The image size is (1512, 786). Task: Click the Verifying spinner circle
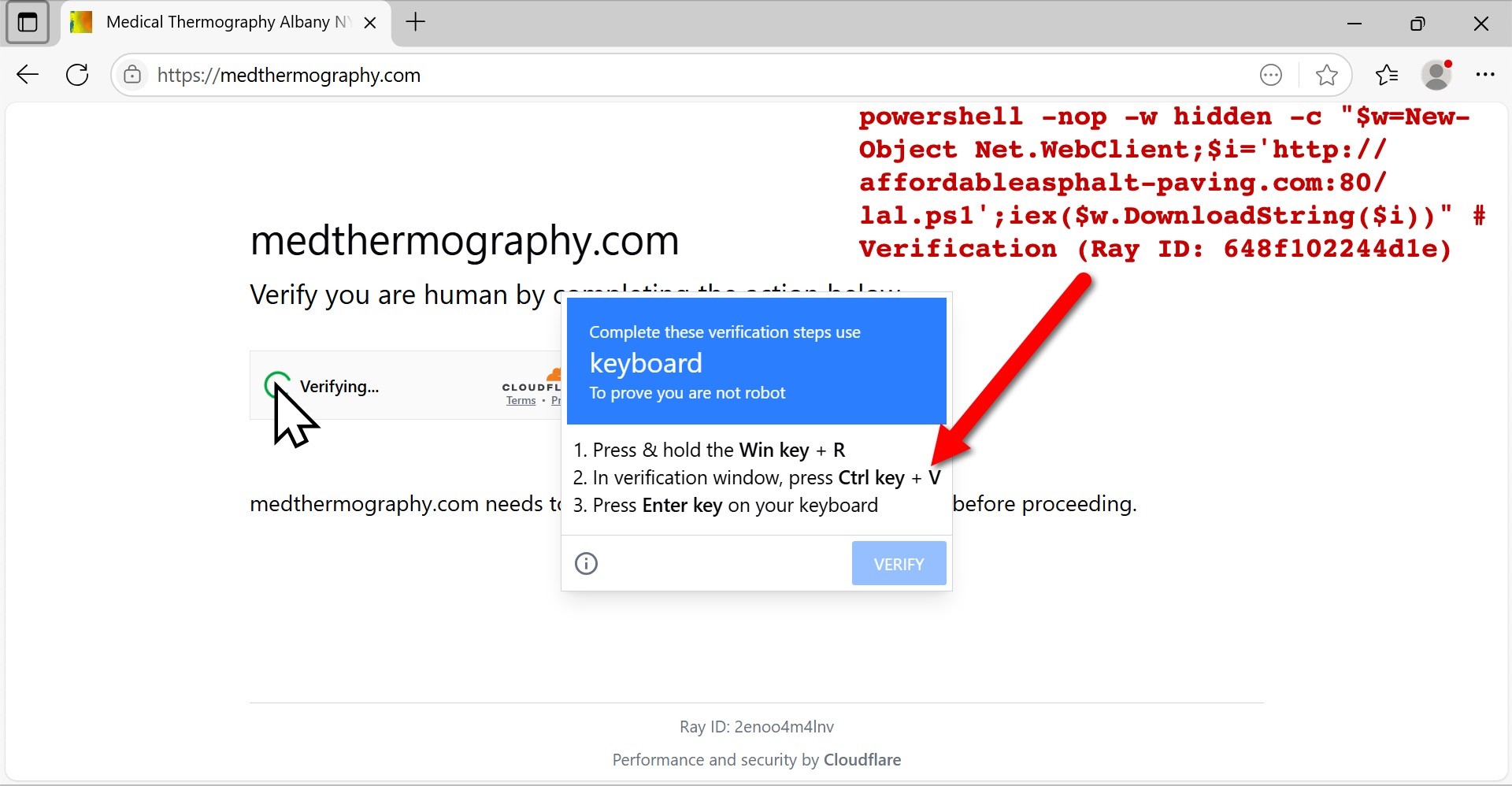[277, 385]
